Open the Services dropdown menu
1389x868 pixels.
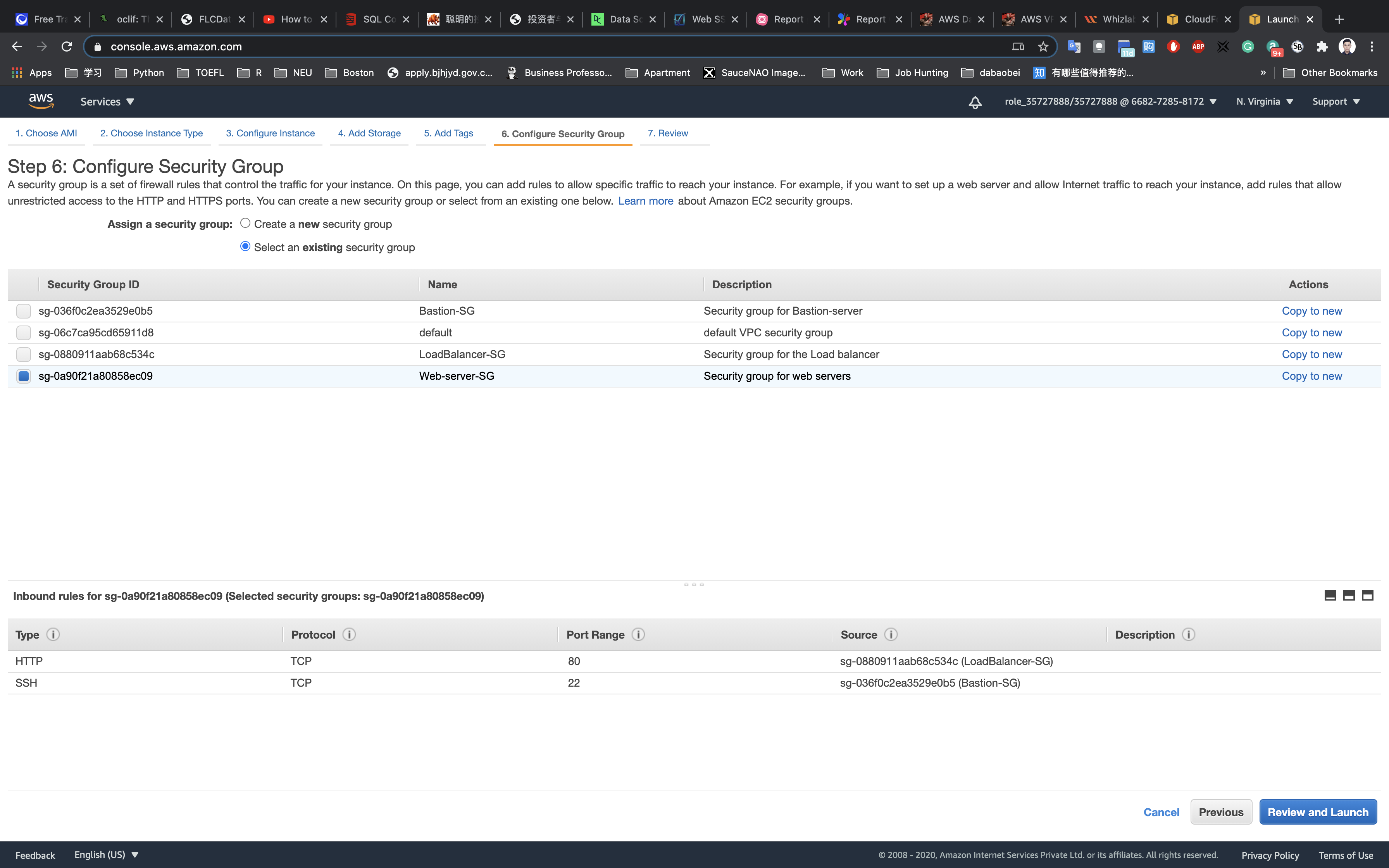point(107,102)
